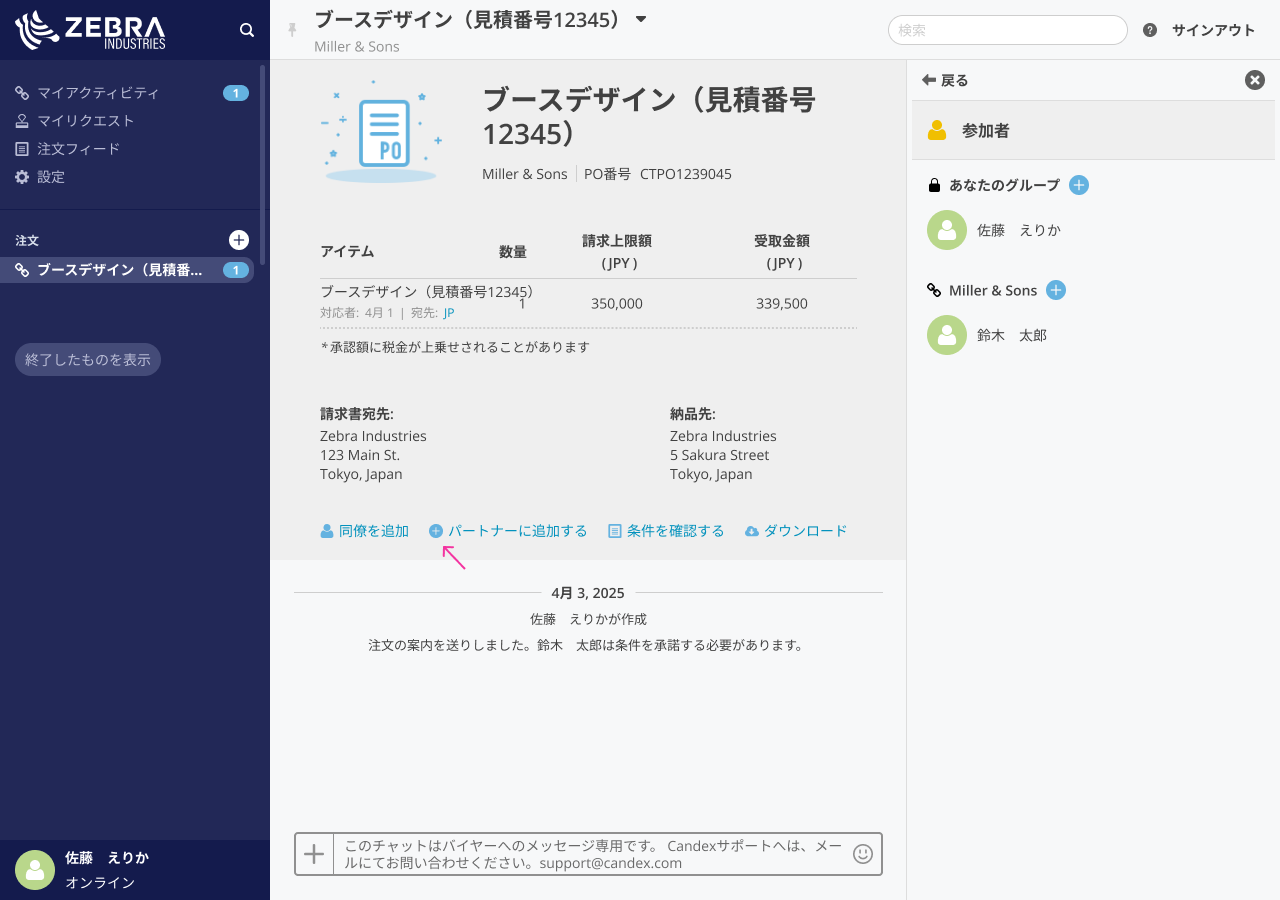Click 同僚を追加 link

pos(365,531)
